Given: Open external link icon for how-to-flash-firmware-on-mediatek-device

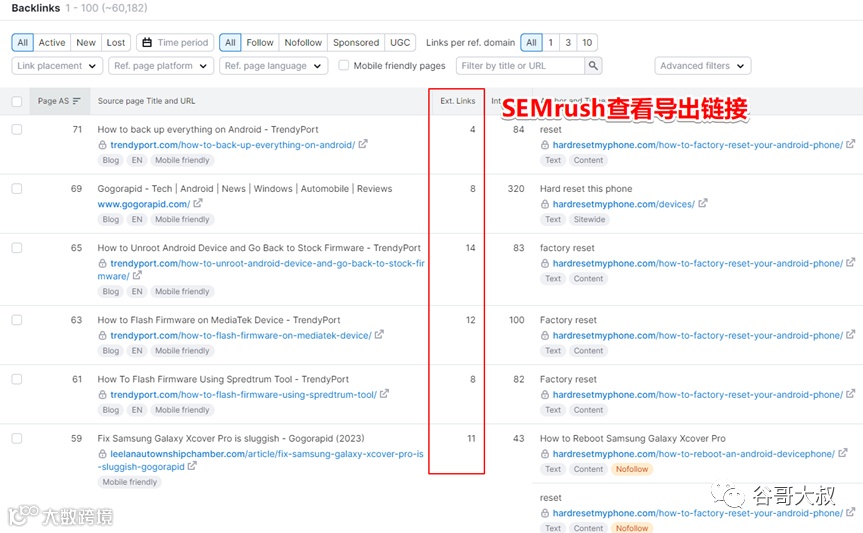Looking at the screenshot, I should pyautogui.click(x=379, y=335).
